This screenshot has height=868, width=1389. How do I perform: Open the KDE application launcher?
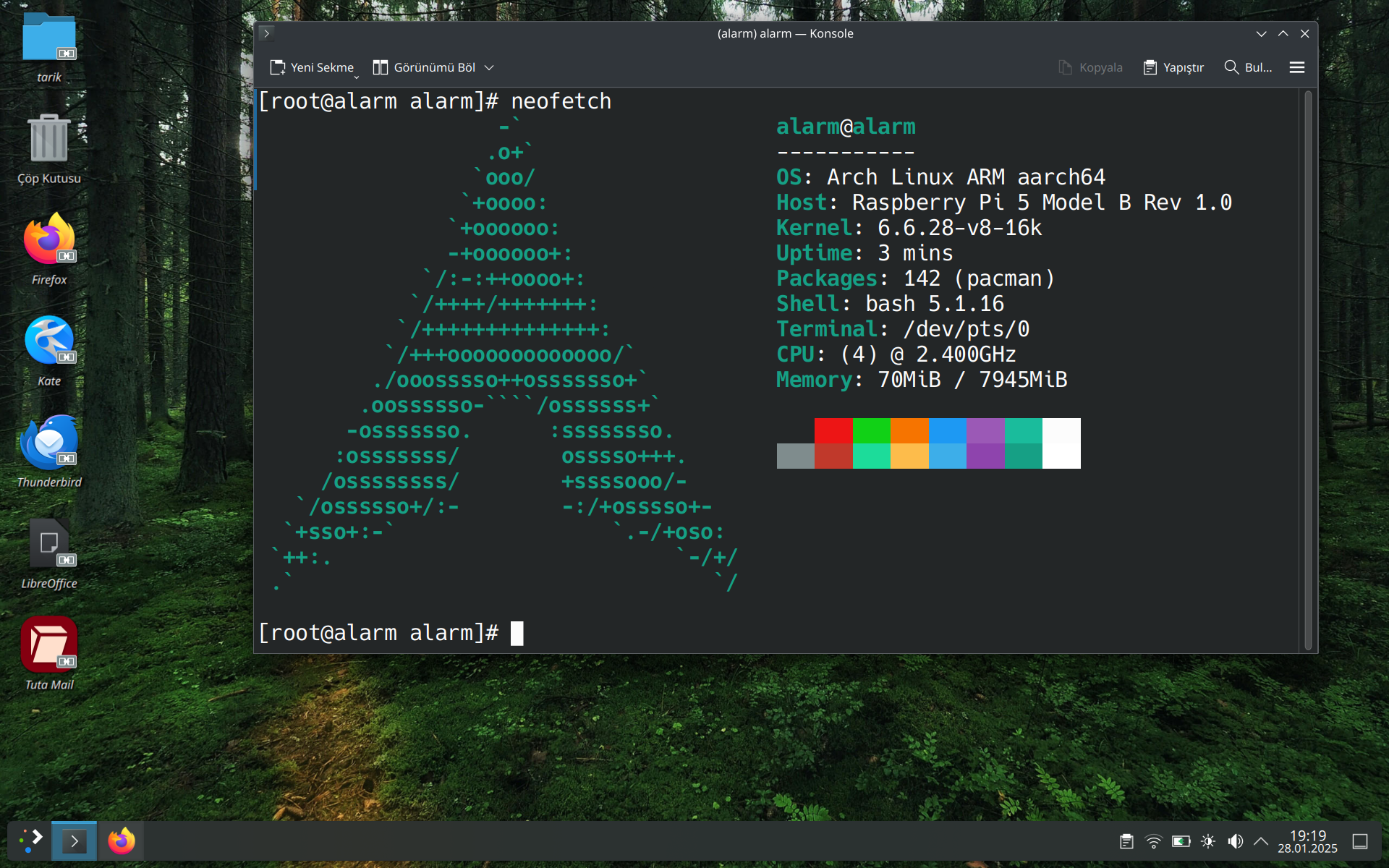(x=30, y=841)
